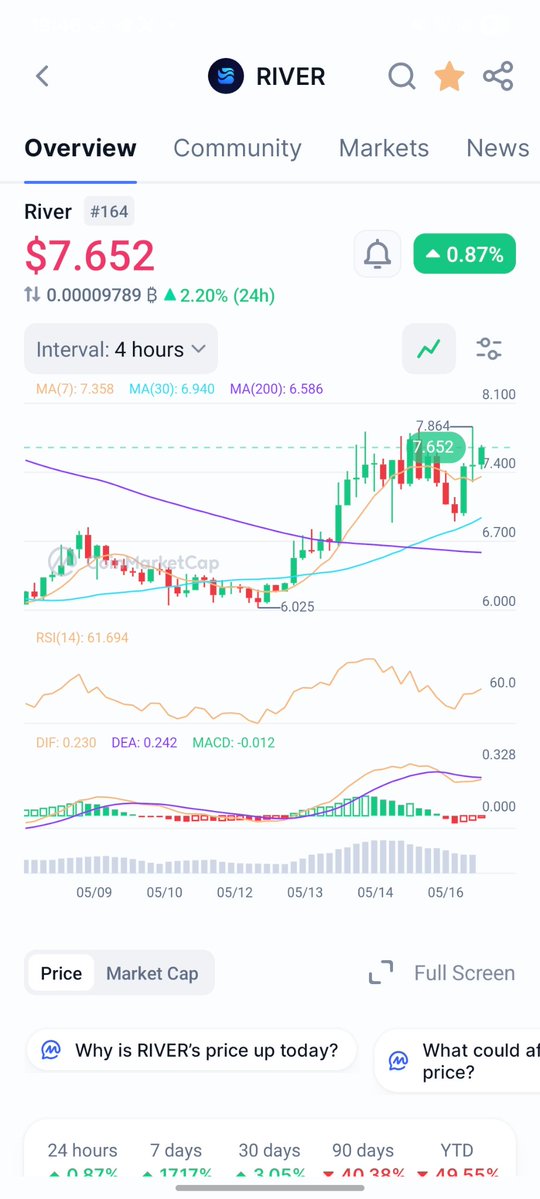Viewport: 540px width, 1199px height.
Task: Ask Why is RIVER's price up today?
Action: (x=192, y=1050)
